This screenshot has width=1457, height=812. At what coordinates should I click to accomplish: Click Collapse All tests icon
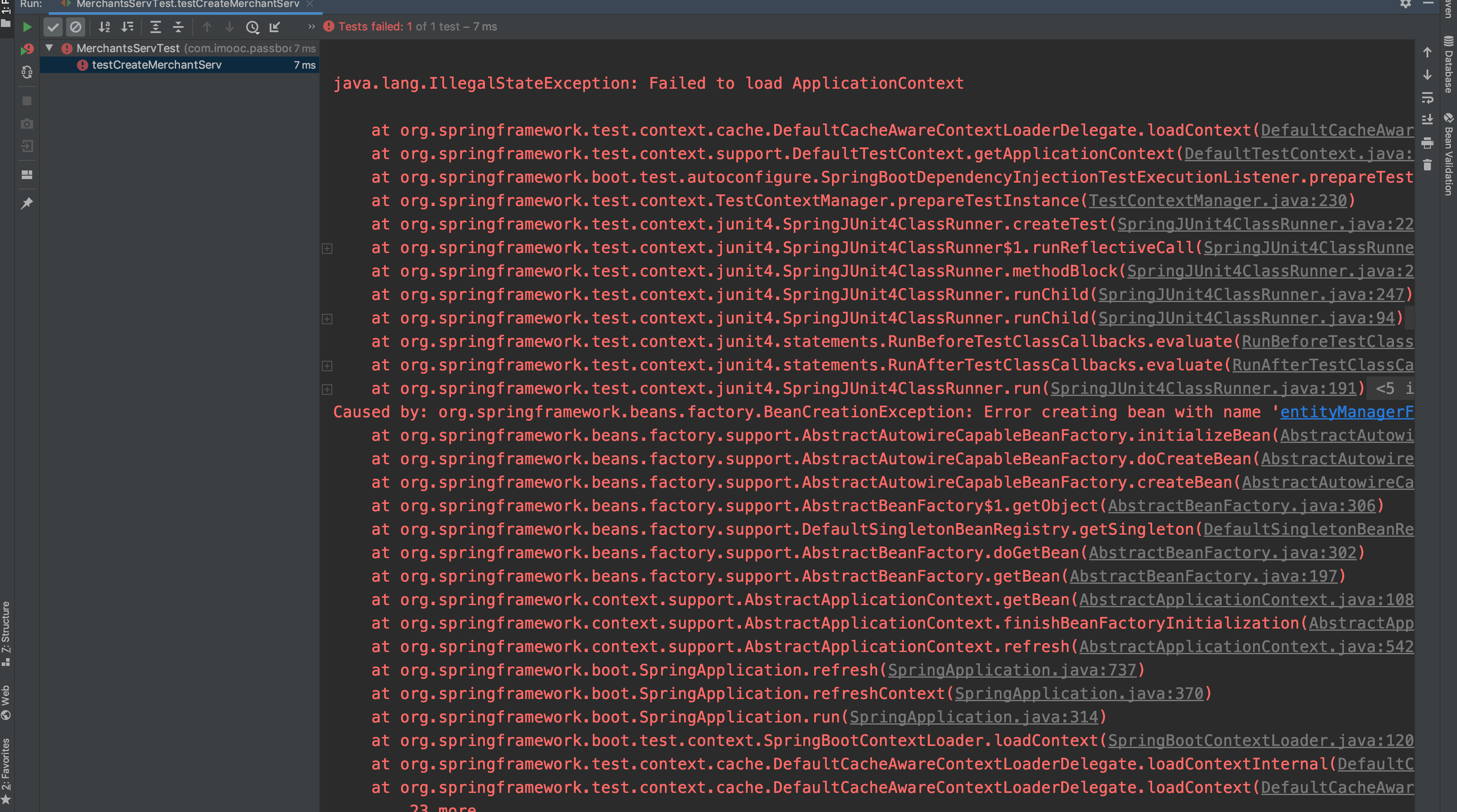click(x=178, y=27)
